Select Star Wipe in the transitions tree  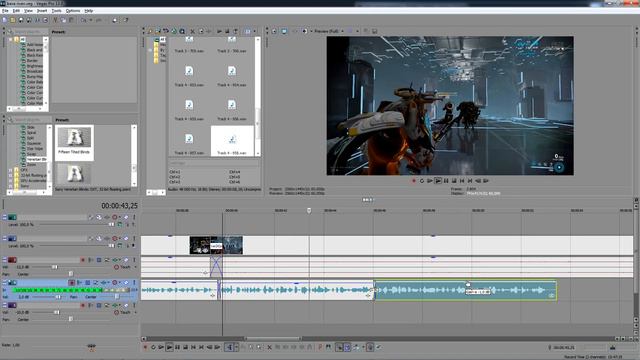(x=35, y=149)
